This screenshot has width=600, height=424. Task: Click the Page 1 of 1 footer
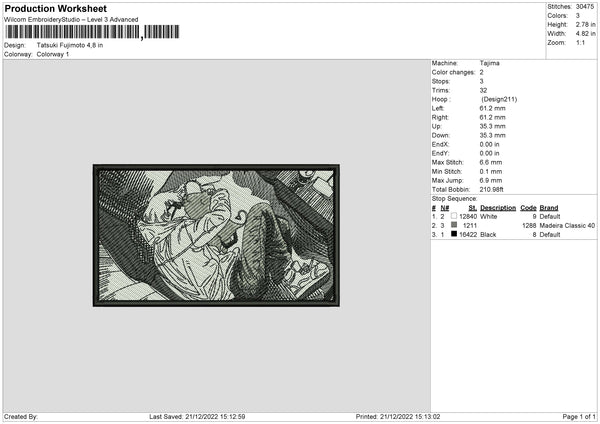(x=579, y=416)
